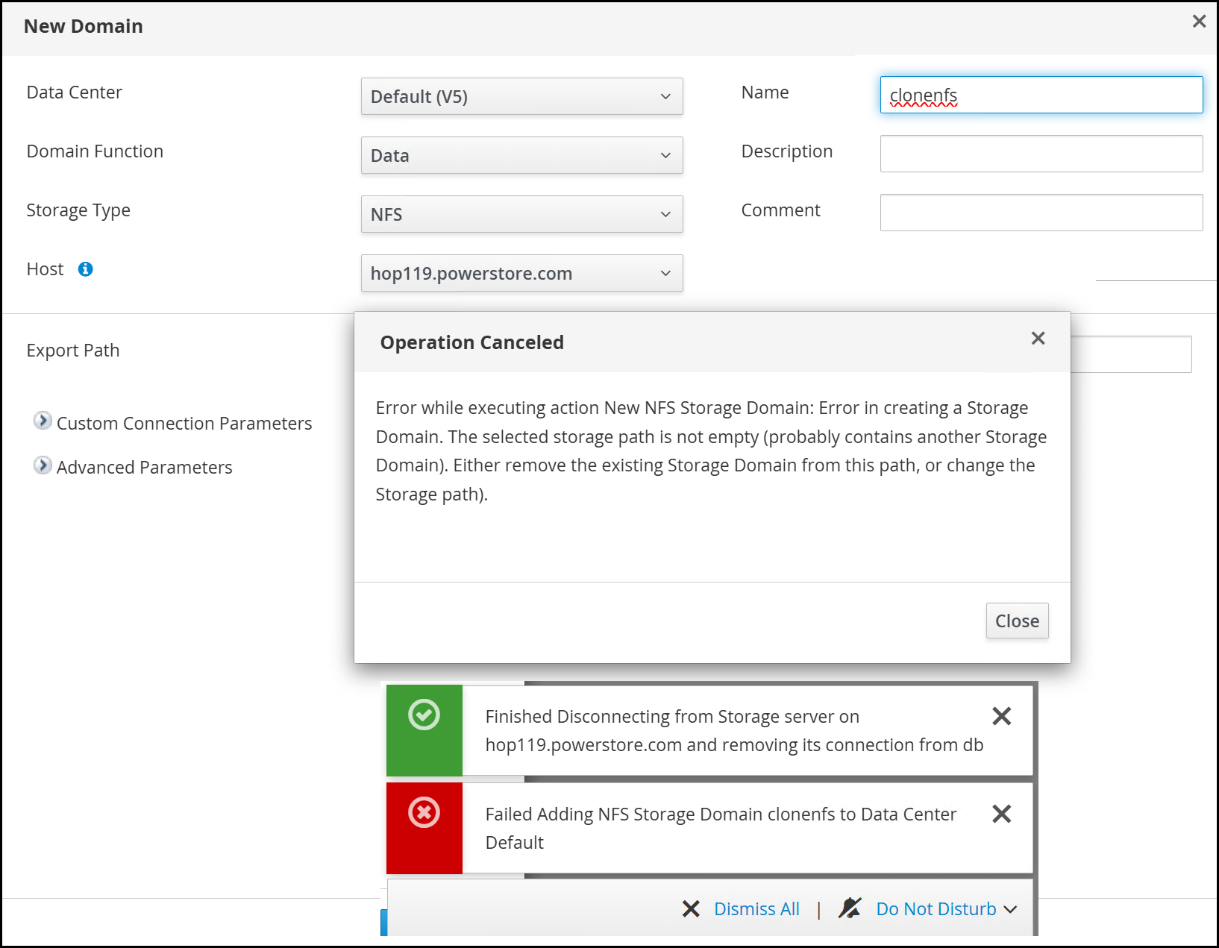Click the Finished Disconnecting from Storage server message

point(734,730)
